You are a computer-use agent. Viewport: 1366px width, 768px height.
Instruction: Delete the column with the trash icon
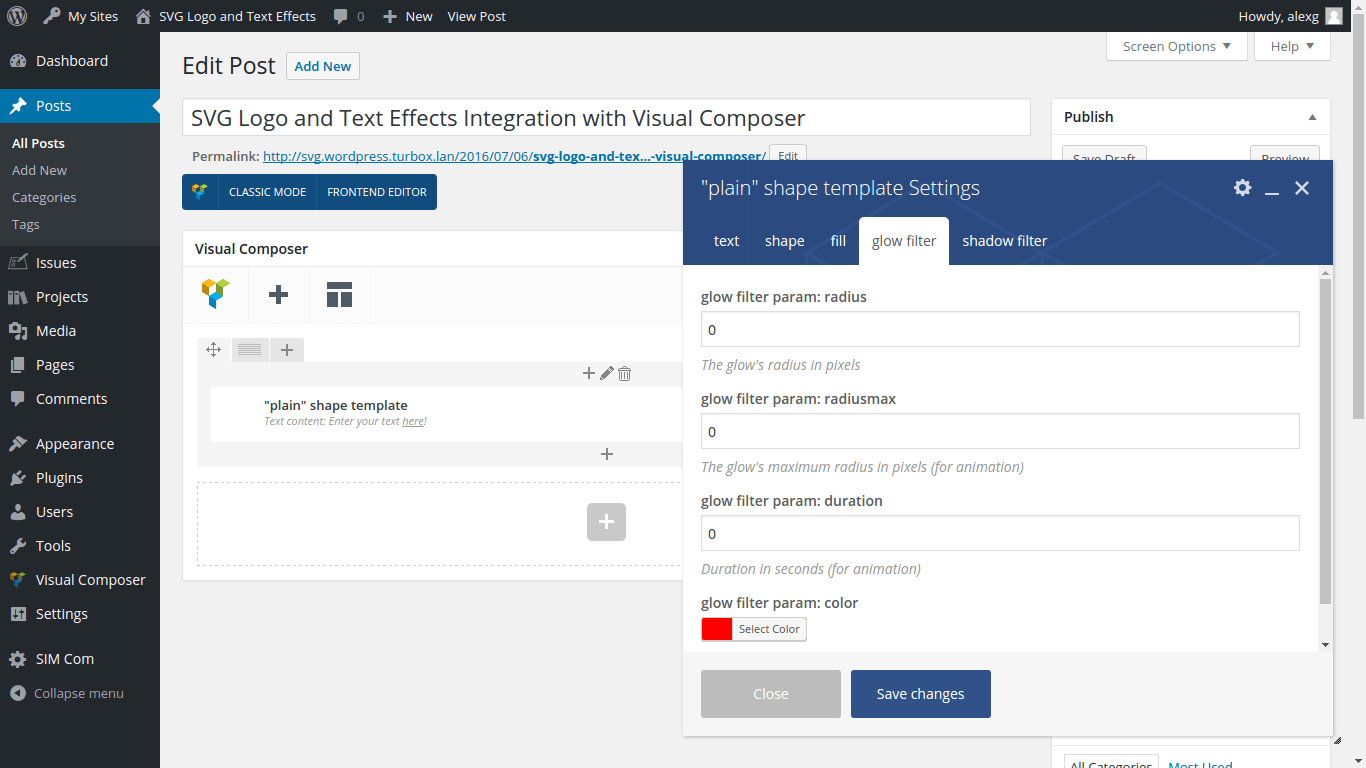(x=625, y=373)
